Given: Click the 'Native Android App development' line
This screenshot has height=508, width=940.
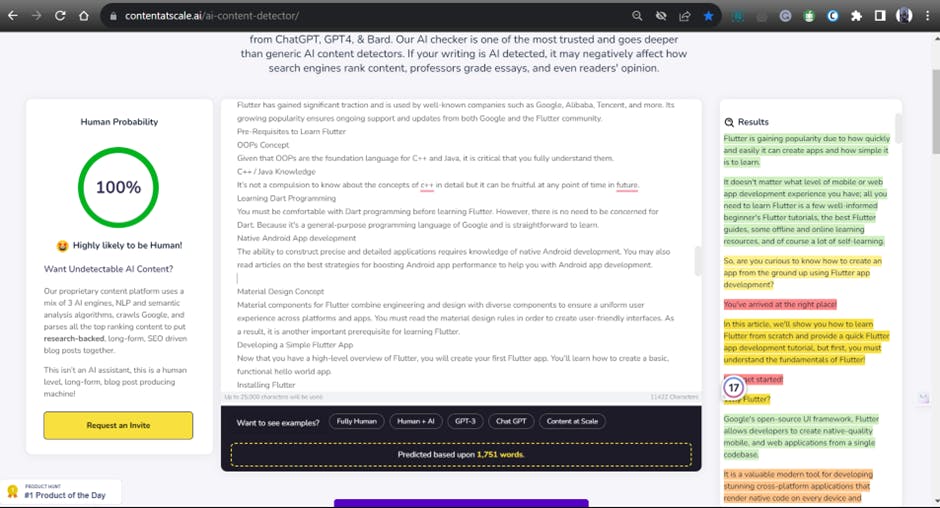Looking at the screenshot, I should pyautogui.click(x=296, y=238).
